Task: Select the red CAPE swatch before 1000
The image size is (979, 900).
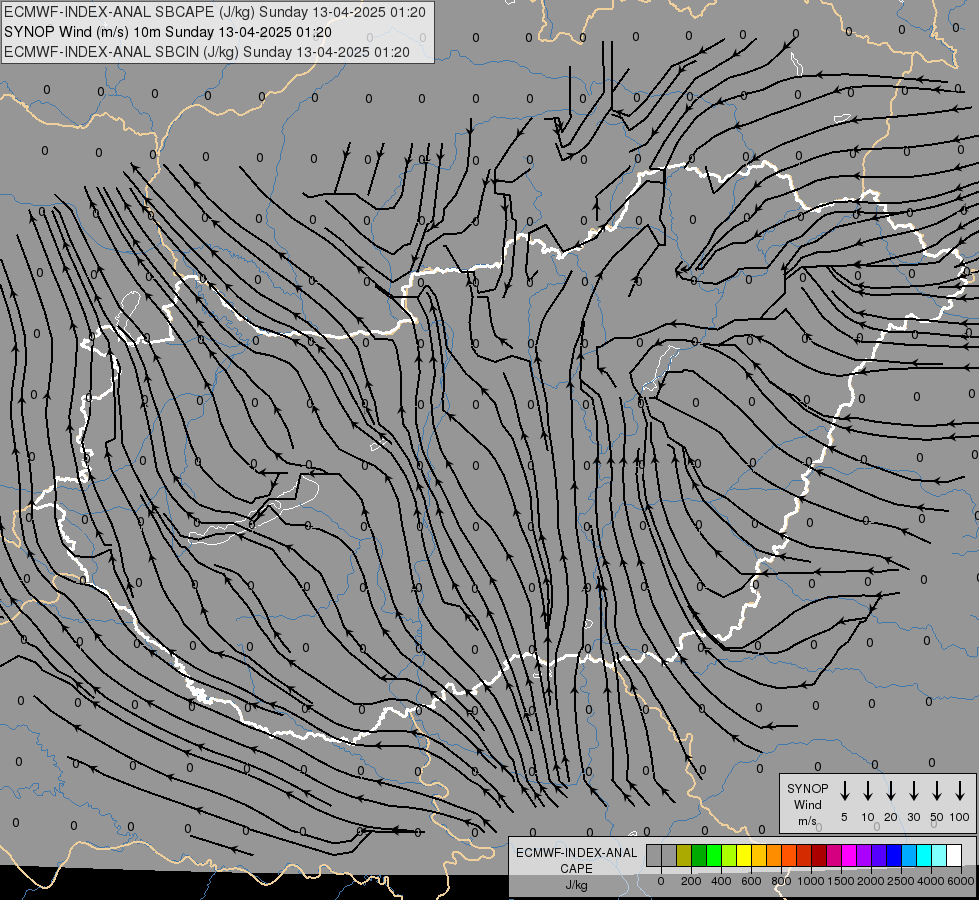Action: pos(804,855)
